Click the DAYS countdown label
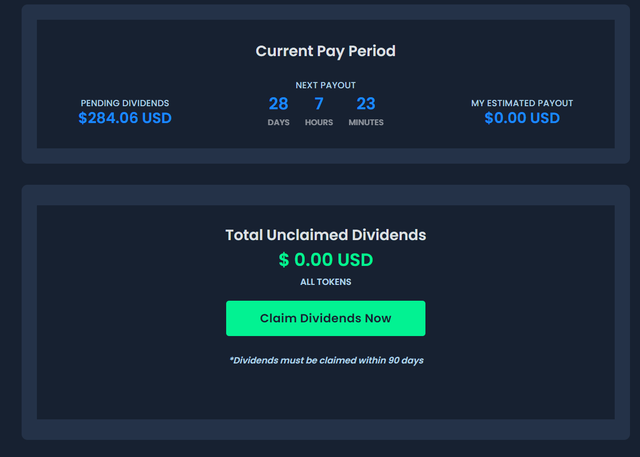640x457 pixels. point(278,122)
